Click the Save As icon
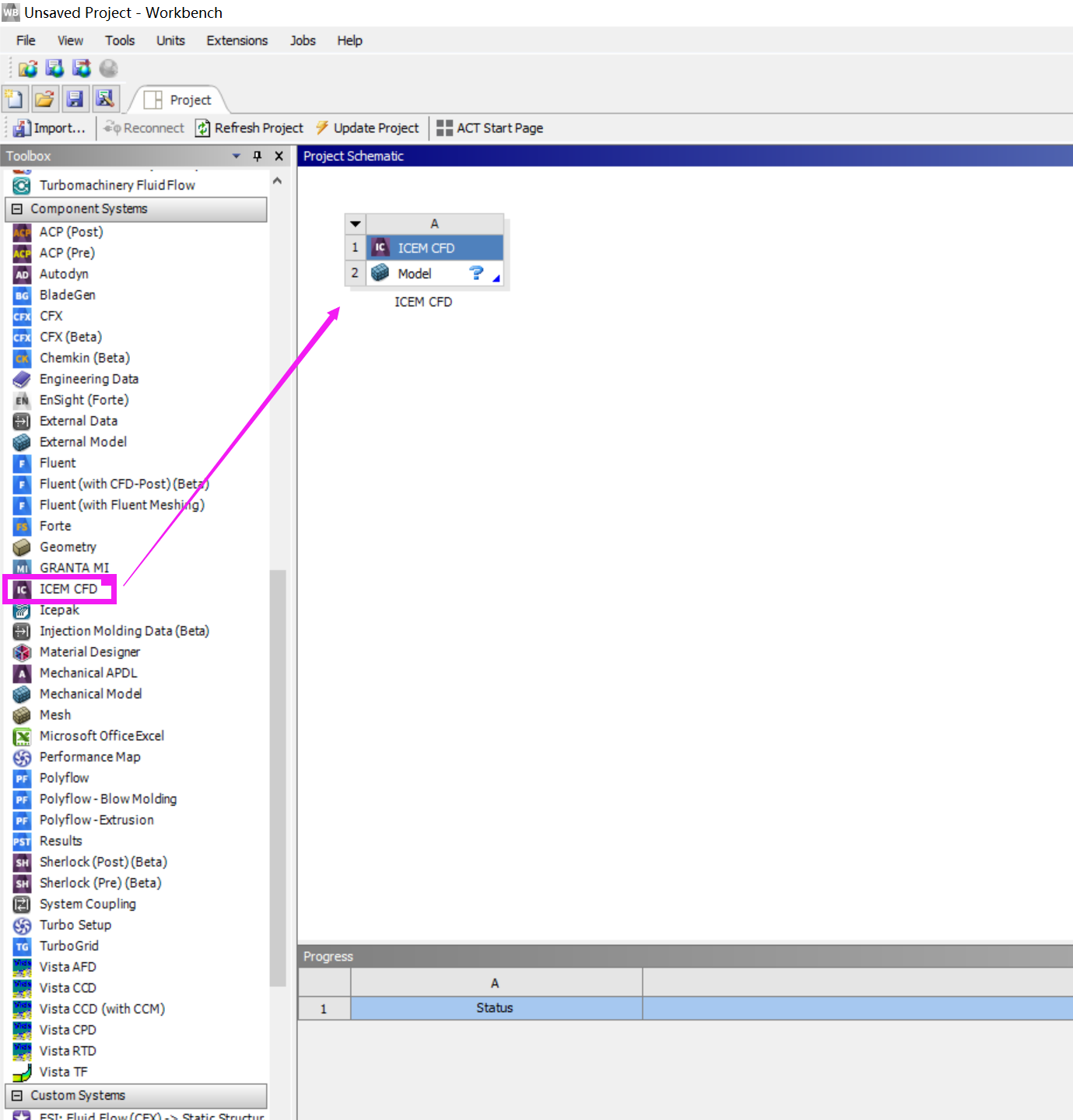1073x1120 pixels. (105, 99)
